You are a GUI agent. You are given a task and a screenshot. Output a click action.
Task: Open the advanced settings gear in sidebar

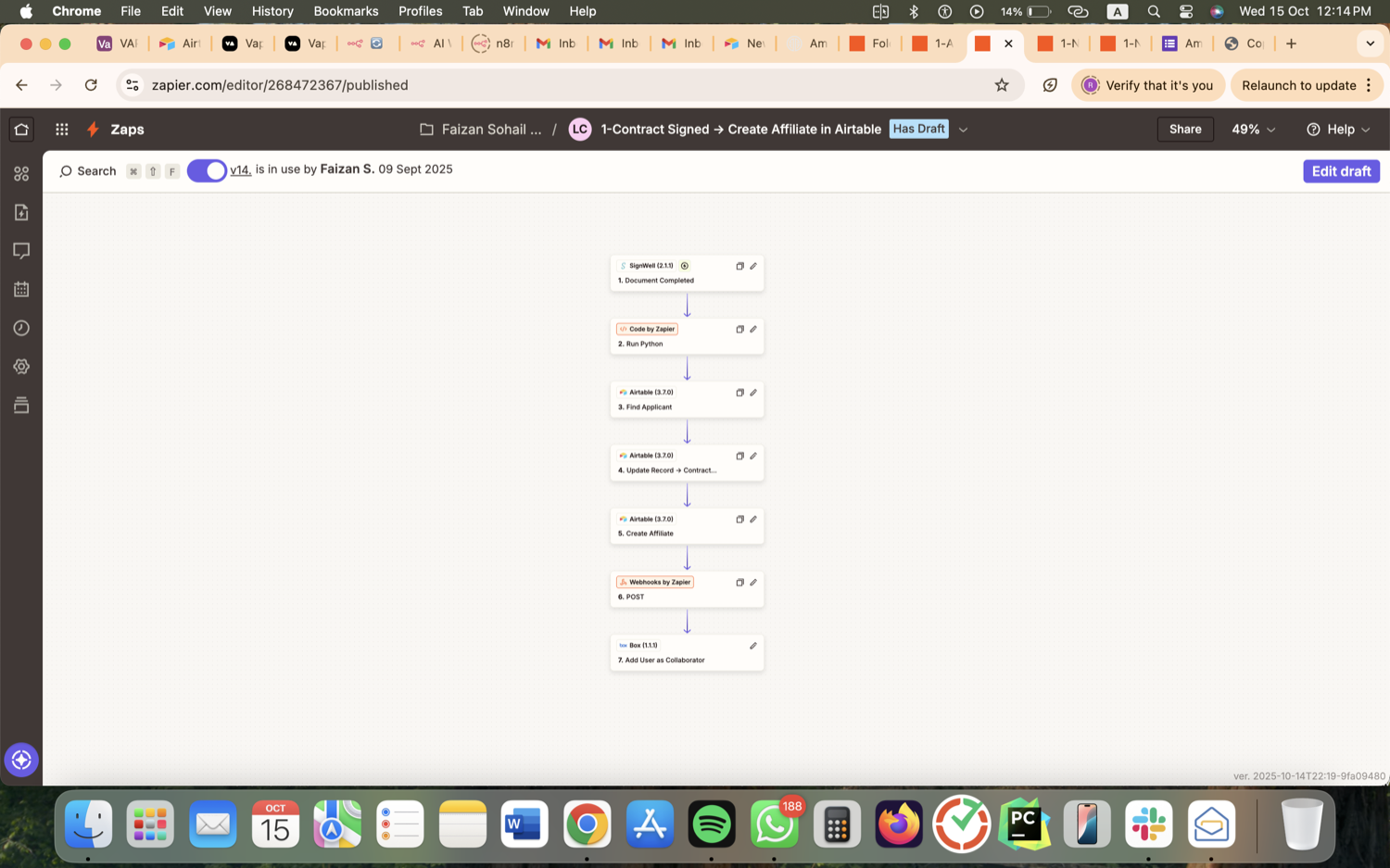point(21,367)
